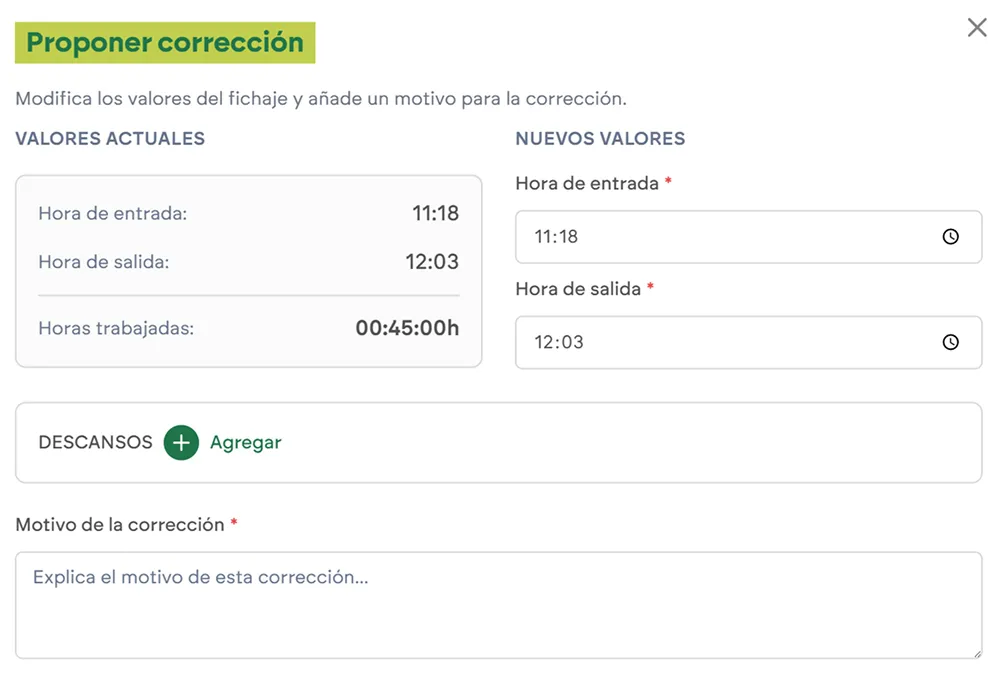Screen dimensions: 1000x675
Task: Click the Agregar link in DESCANSOS
Action: 245,442
